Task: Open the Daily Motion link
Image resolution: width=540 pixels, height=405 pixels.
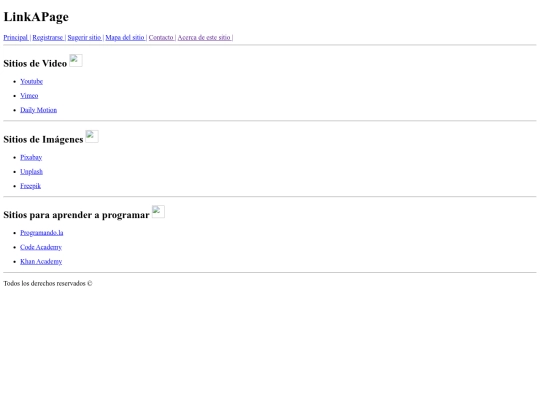Action: [39, 110]
